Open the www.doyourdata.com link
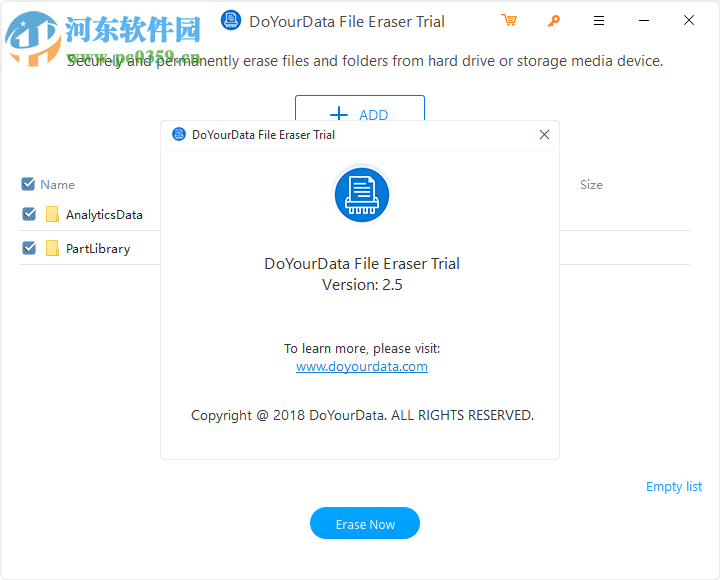The width and height of the screenshot is (720, 580). (x=362, y=366)
